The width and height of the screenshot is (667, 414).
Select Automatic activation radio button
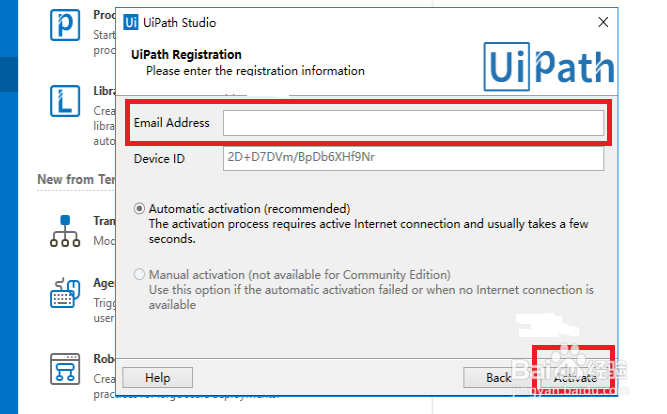point(140,209)
